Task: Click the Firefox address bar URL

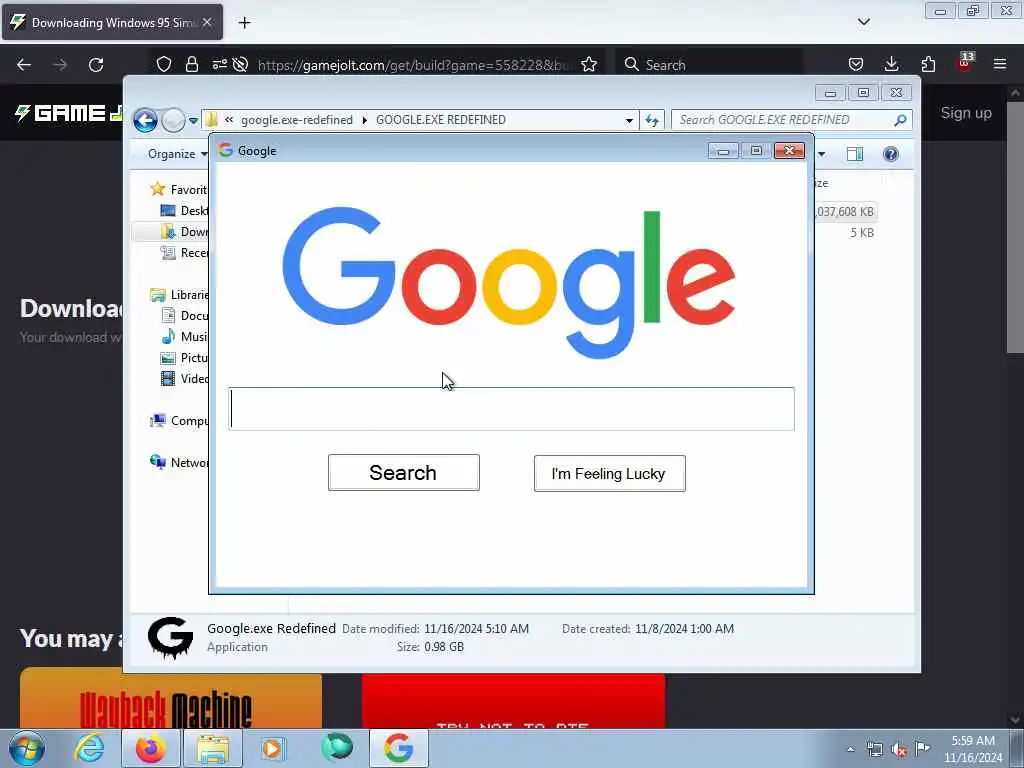Action: click(415, 65)
